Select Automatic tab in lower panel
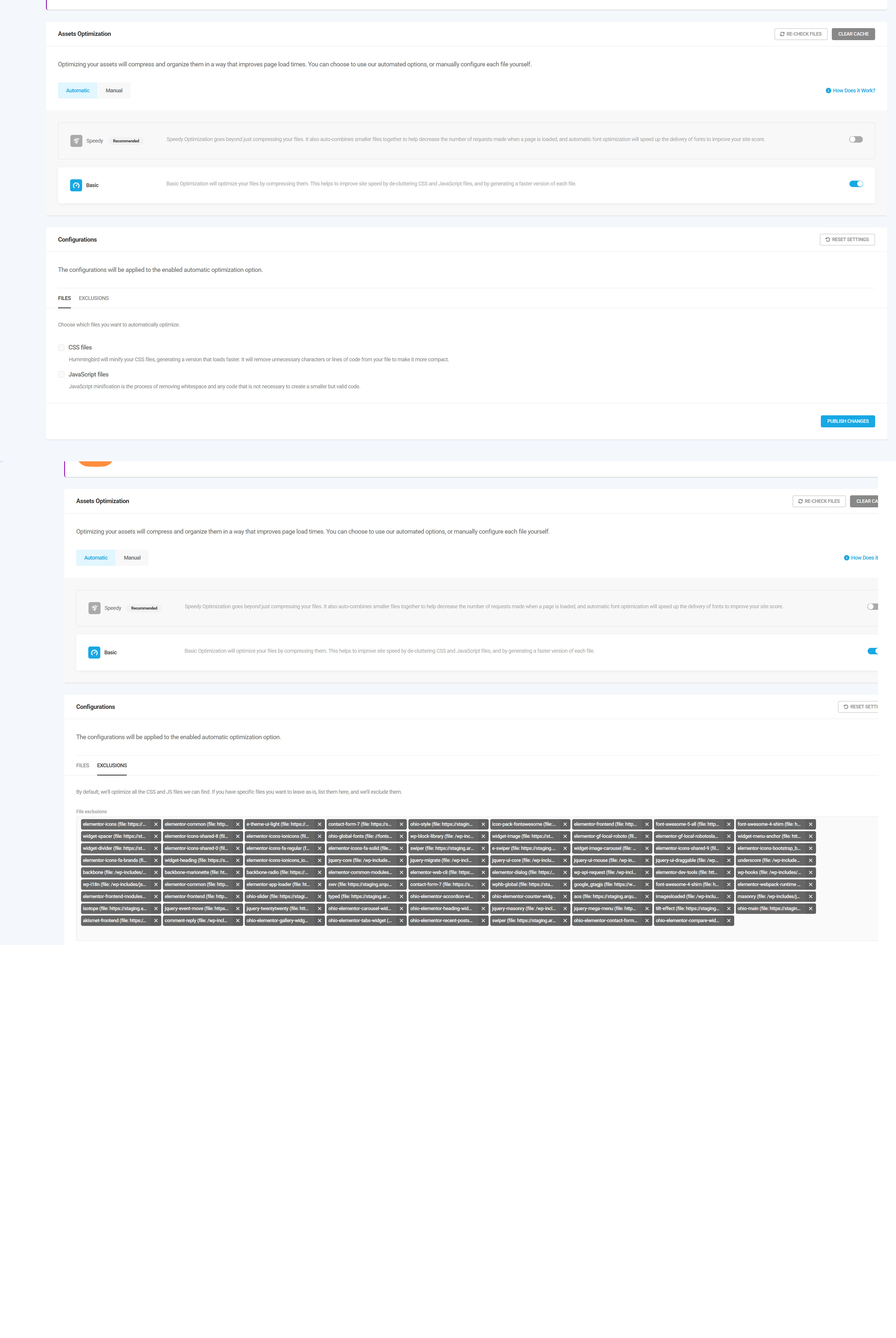The height and width of the screenshot is (1338, 896). click(x=96, y=558)
